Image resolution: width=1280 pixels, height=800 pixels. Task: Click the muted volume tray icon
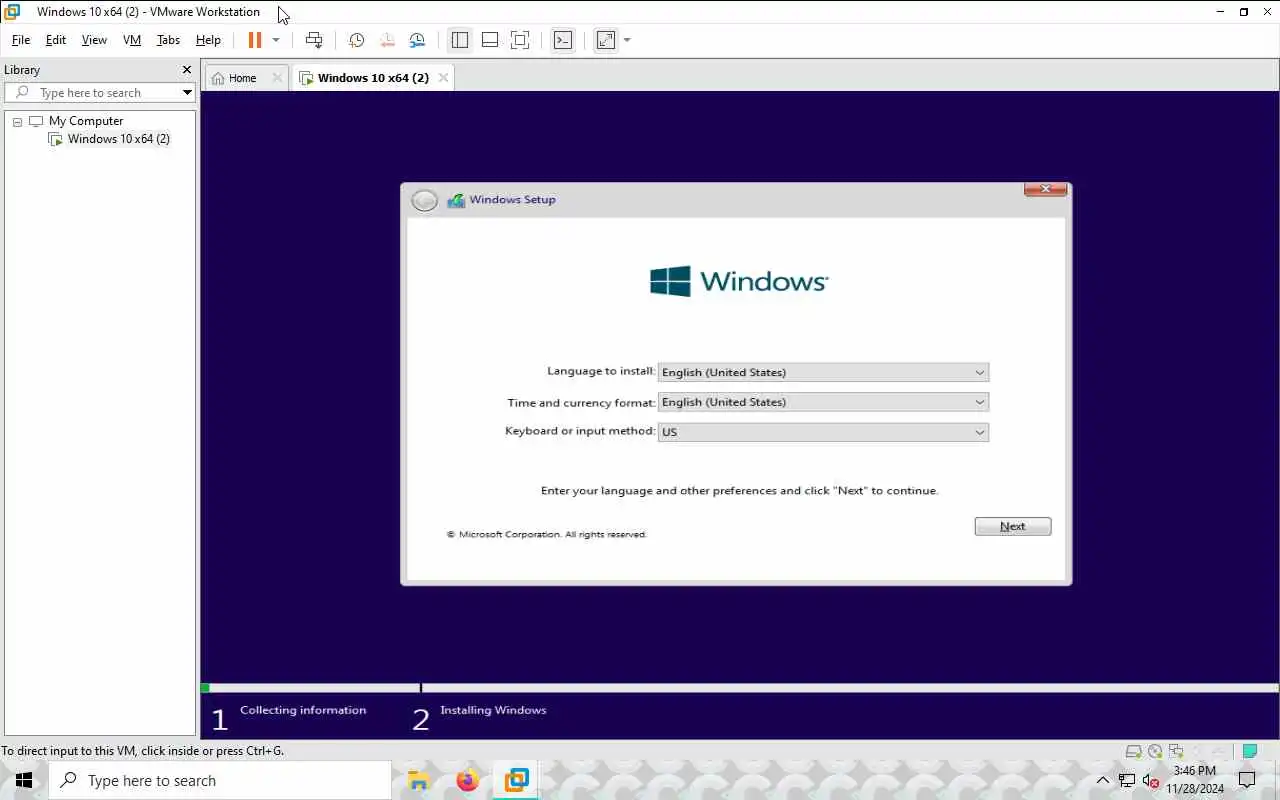(x=1150, y=780)
